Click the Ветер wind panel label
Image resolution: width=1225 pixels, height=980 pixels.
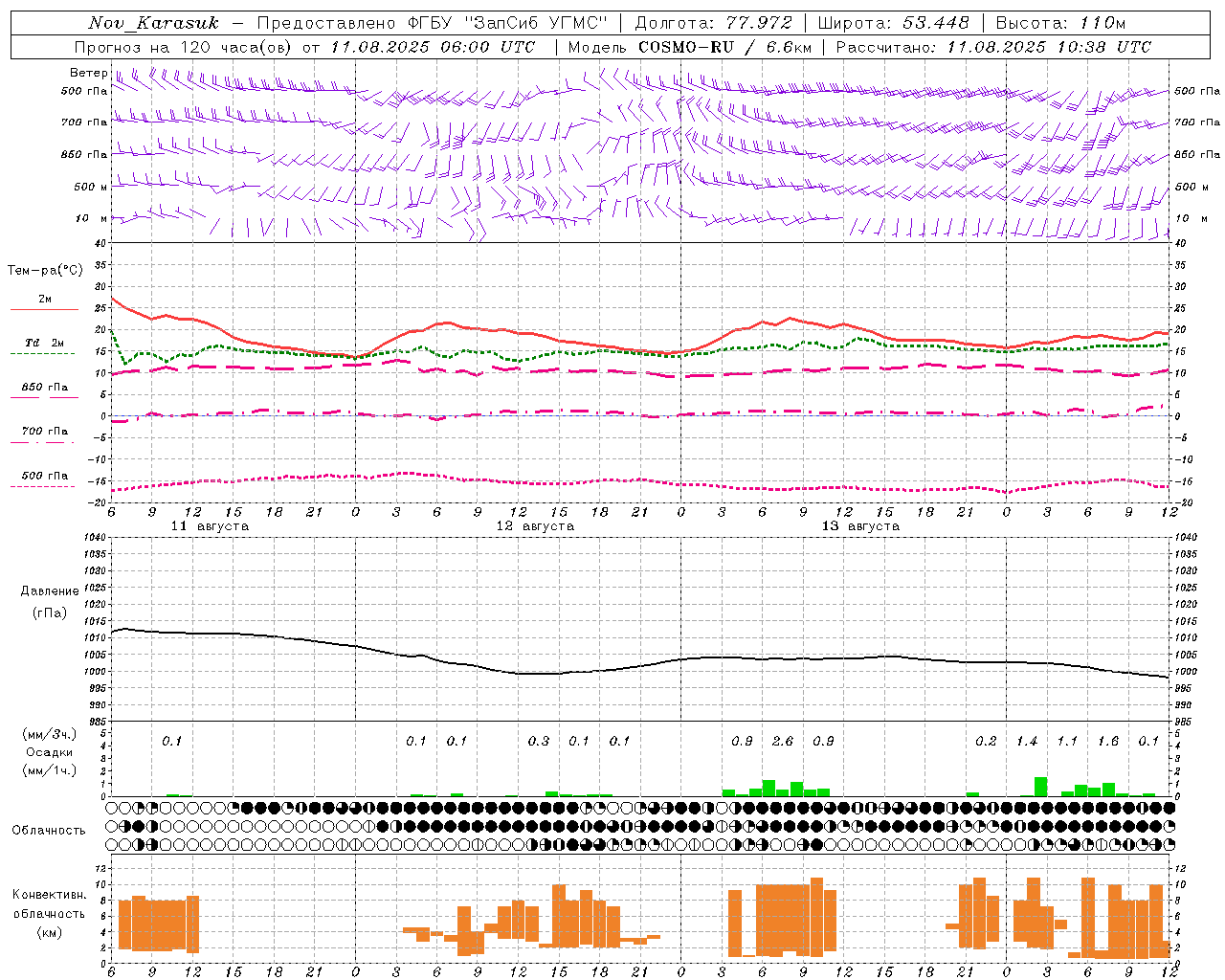[x=88, y=73]
